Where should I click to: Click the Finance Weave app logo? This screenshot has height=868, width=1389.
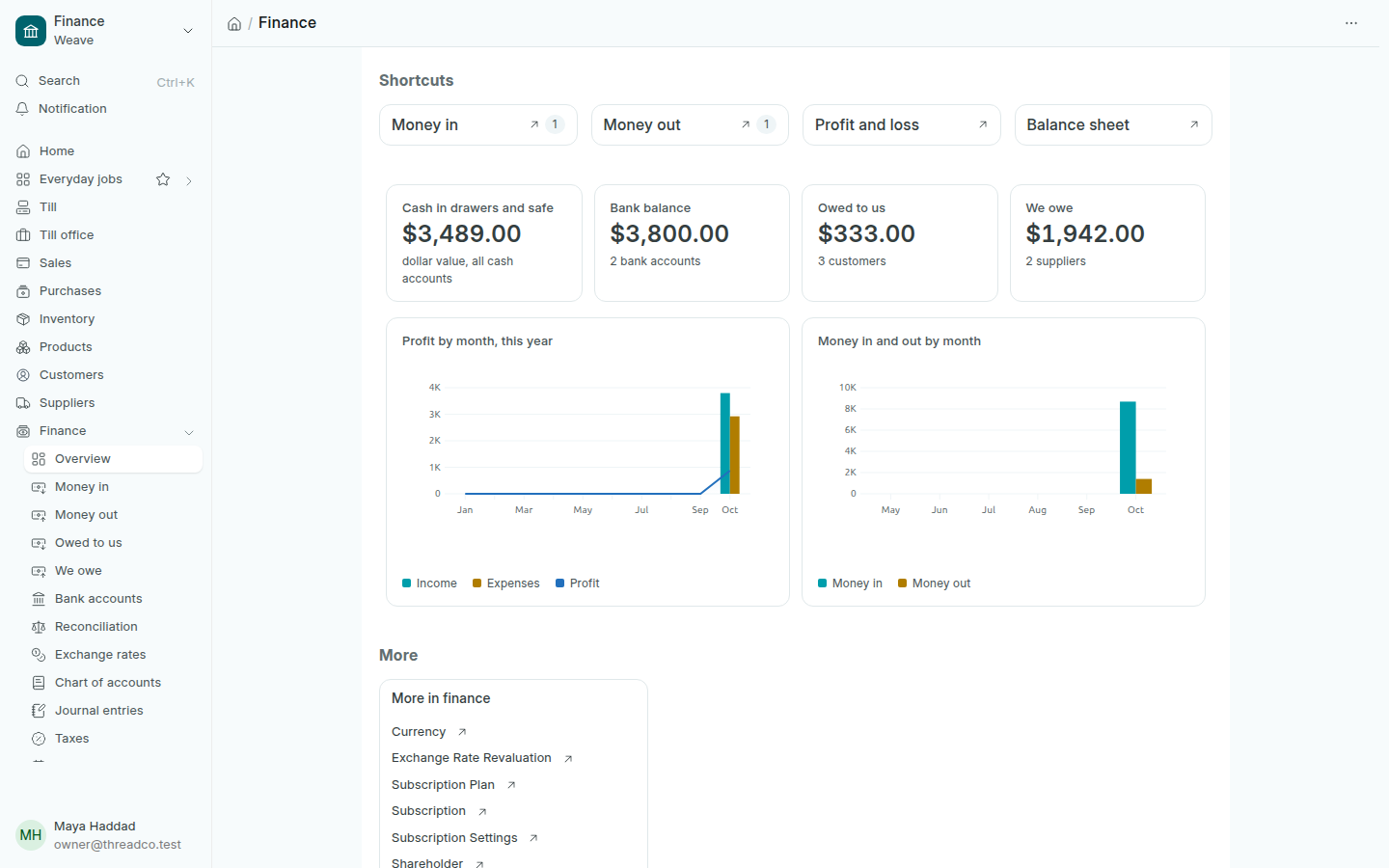[x=31, y=31]
